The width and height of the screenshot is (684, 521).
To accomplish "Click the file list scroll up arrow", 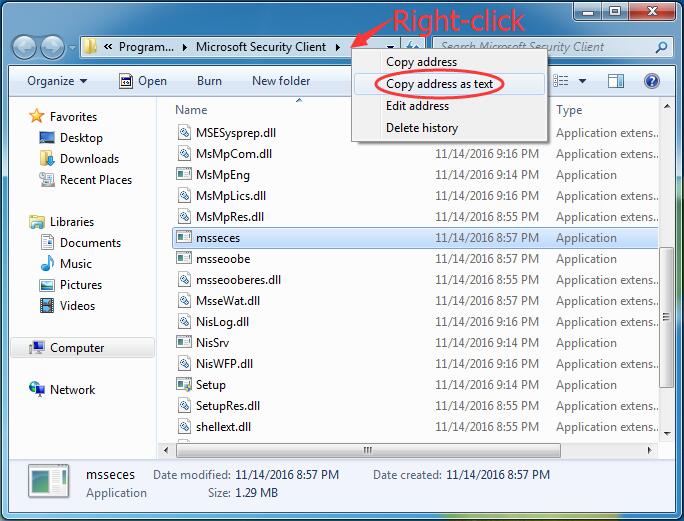I will [667, 106].
